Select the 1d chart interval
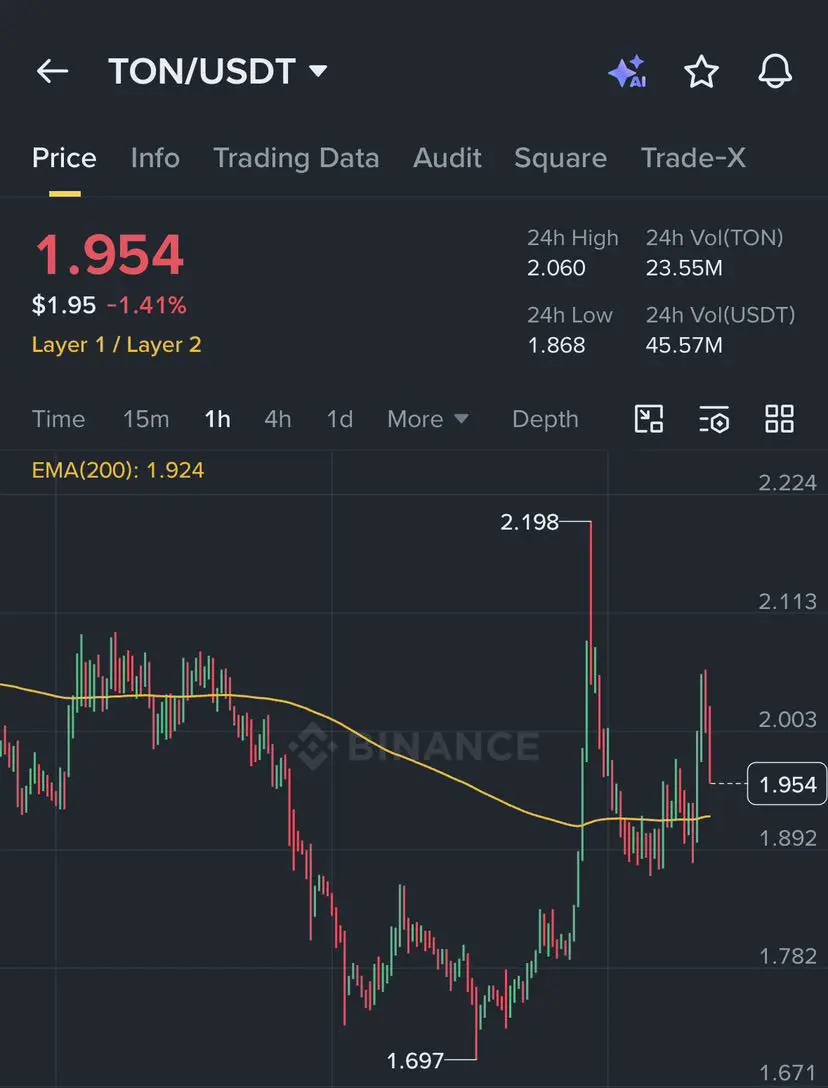This screenshot has width=828, height=1088. pyautogui.click(x=340, y=419)
